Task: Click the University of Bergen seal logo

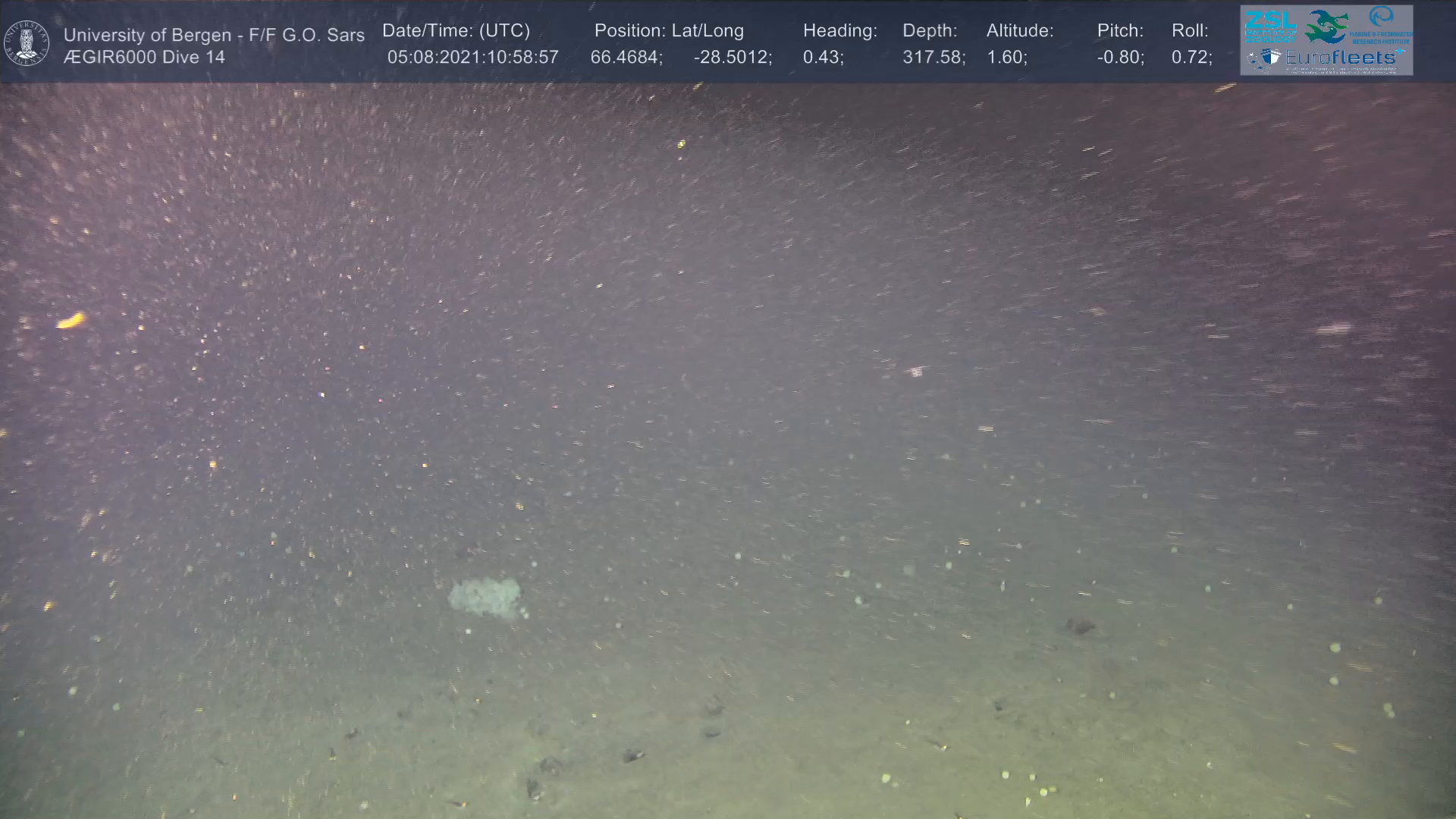Action: 27,42
